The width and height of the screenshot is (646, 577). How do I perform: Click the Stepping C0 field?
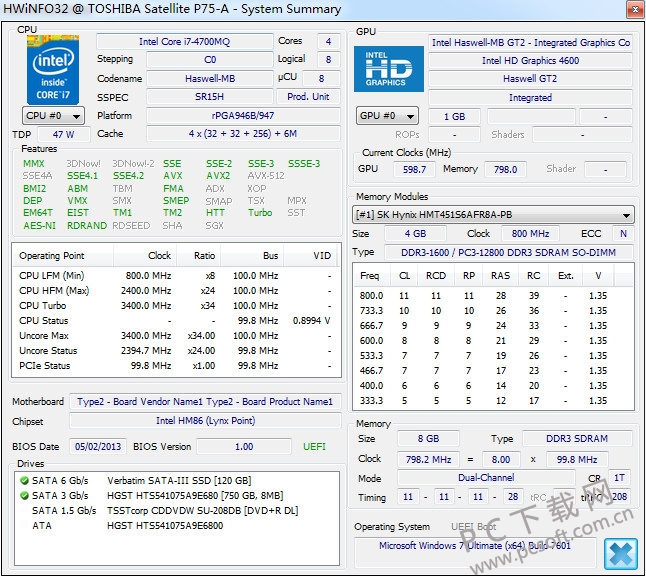(210, 60)
